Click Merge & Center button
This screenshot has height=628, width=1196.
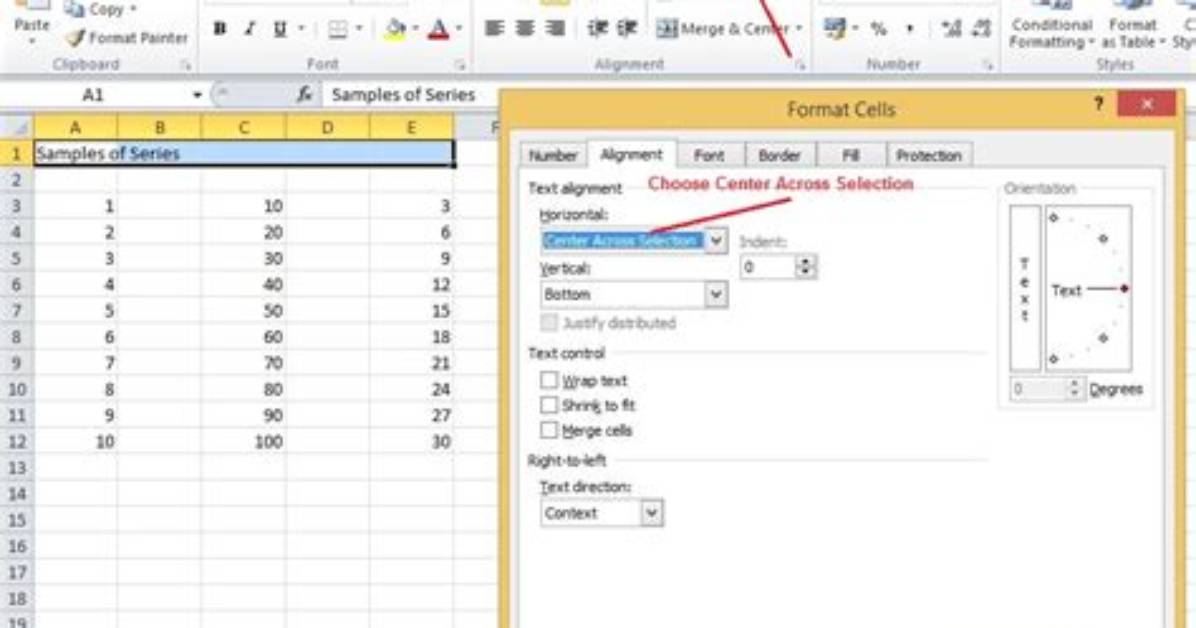tap(722, 29)
